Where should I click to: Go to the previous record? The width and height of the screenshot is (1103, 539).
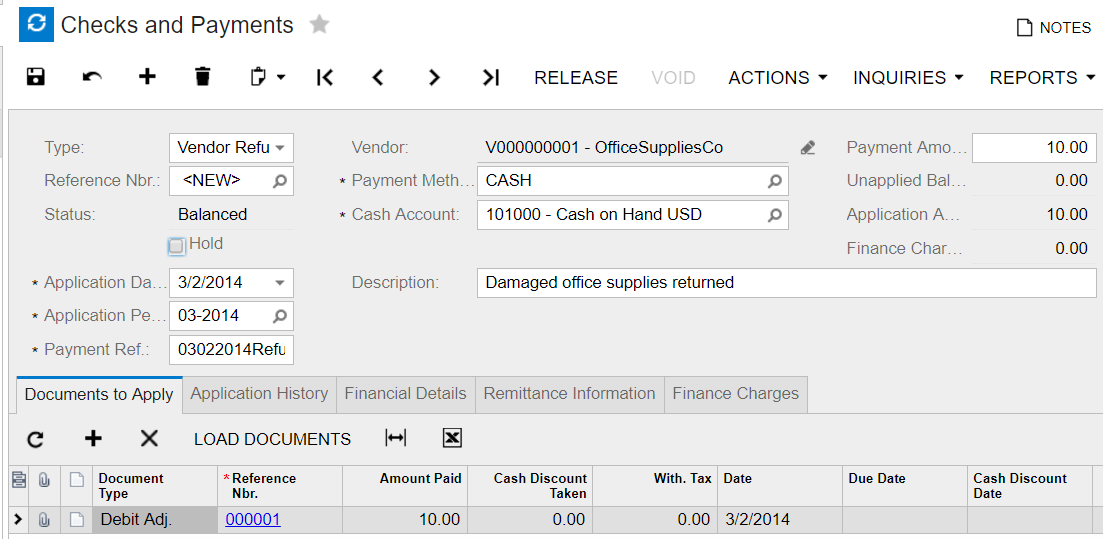(378, 77)
